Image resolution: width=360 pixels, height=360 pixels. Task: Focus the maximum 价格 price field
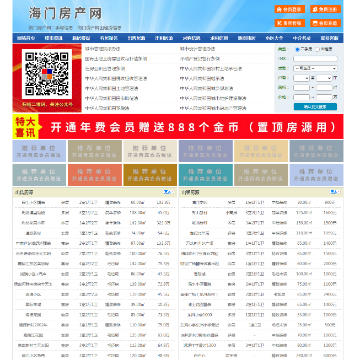pyautogui.click(x=324, y=97)
